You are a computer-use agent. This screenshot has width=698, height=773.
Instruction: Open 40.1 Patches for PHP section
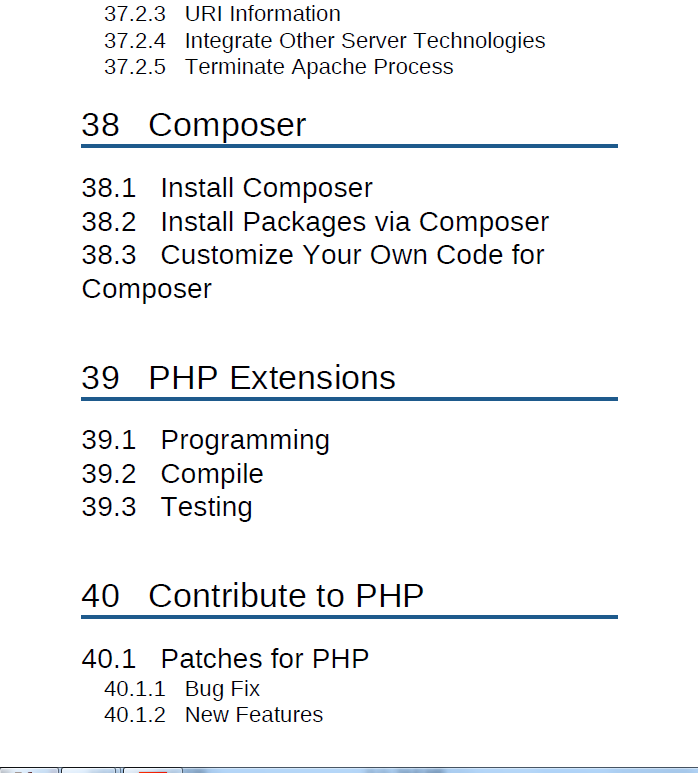click(225, 659)
